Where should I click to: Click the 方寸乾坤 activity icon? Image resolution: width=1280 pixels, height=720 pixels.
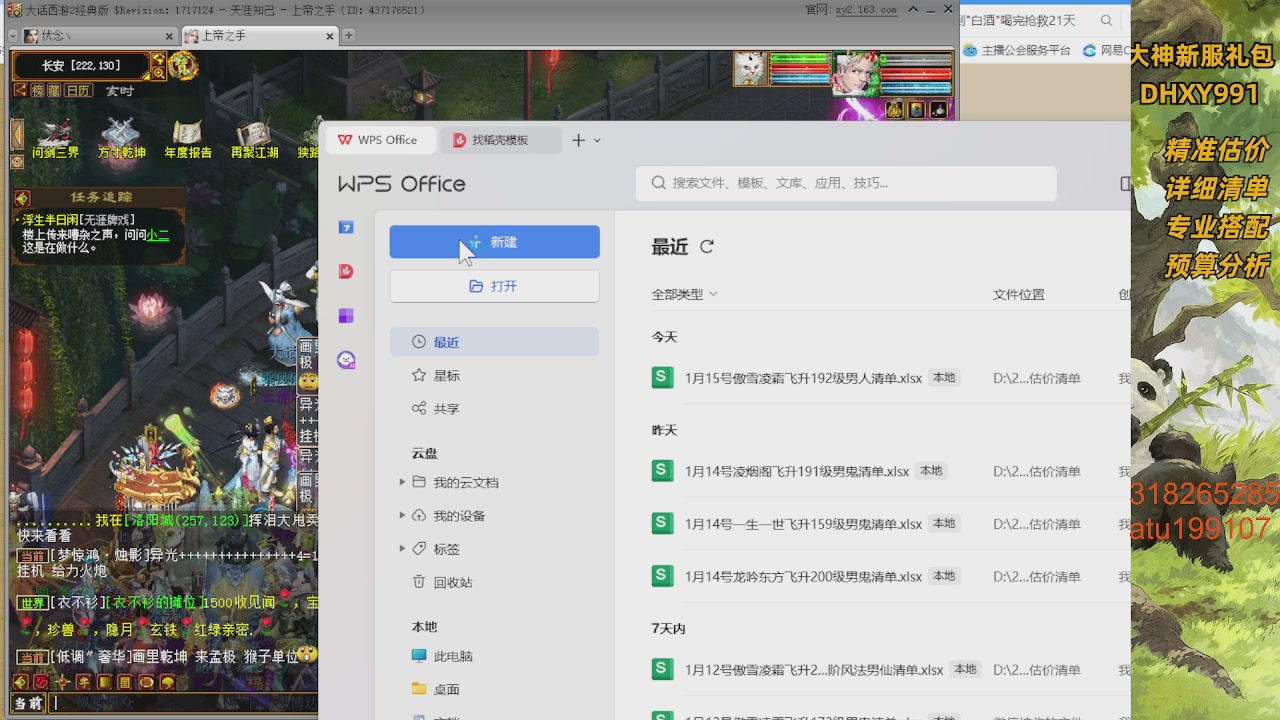tap(121, 139)
